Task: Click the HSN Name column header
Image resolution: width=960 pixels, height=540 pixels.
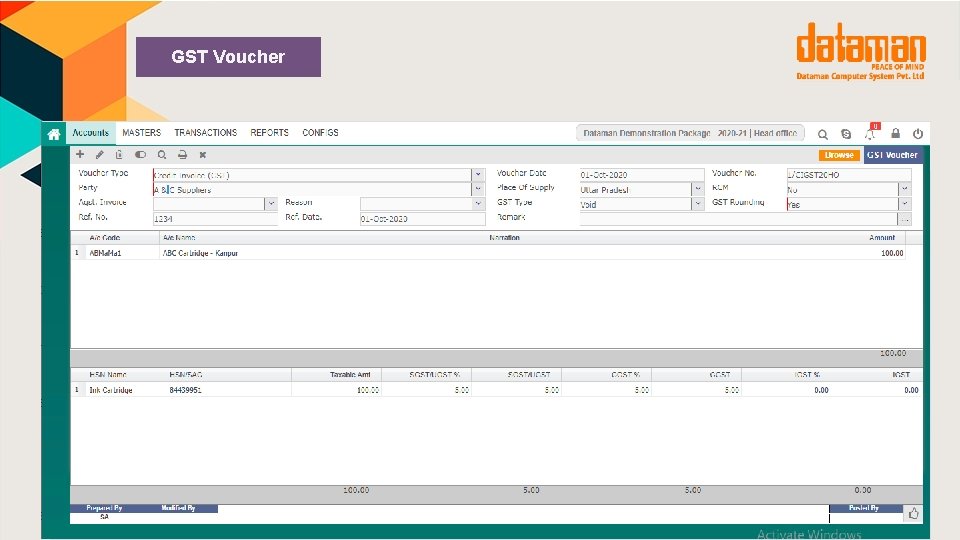Action: pos(108,375)
